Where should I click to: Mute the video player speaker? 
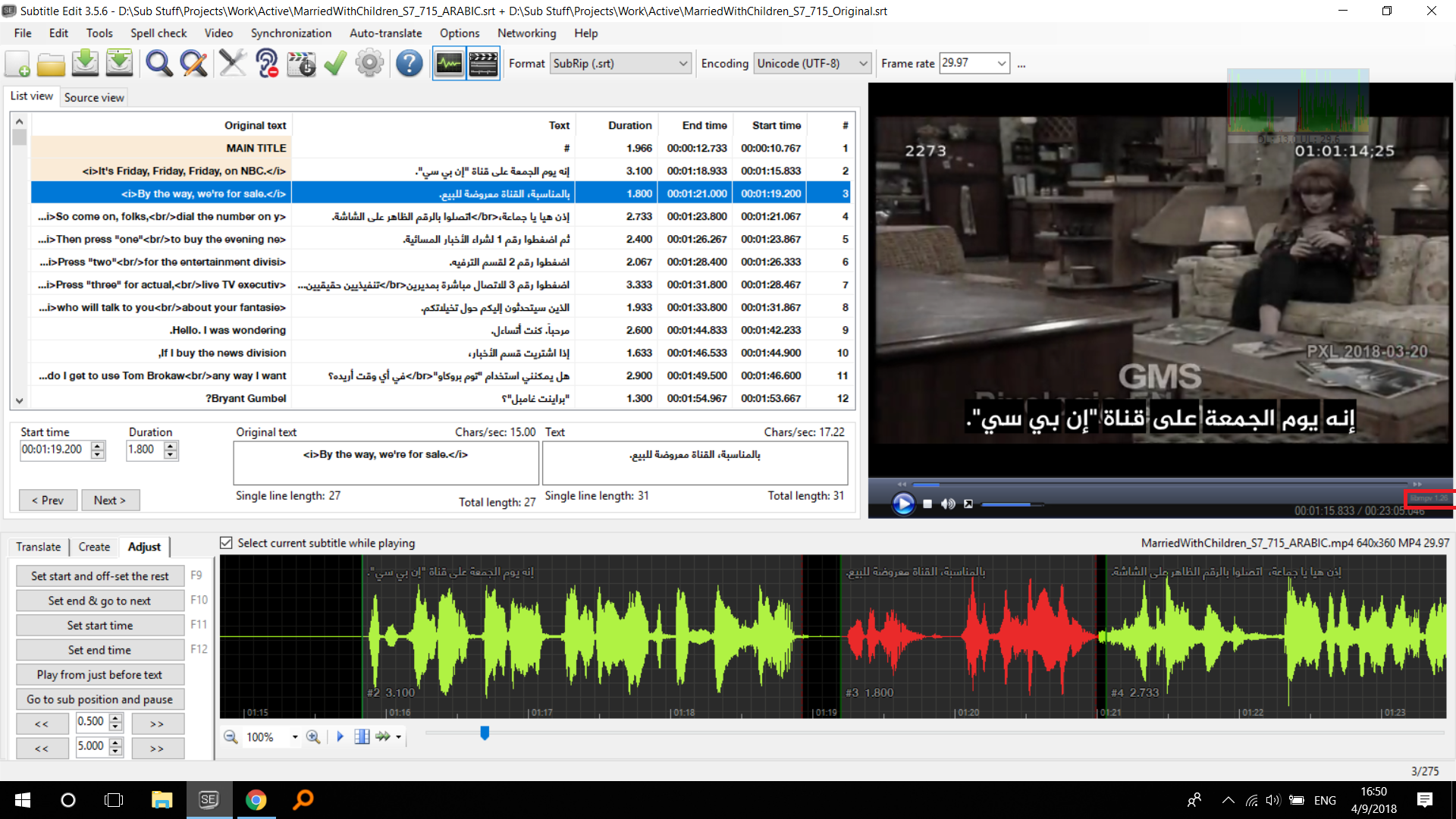coord(947,504)
